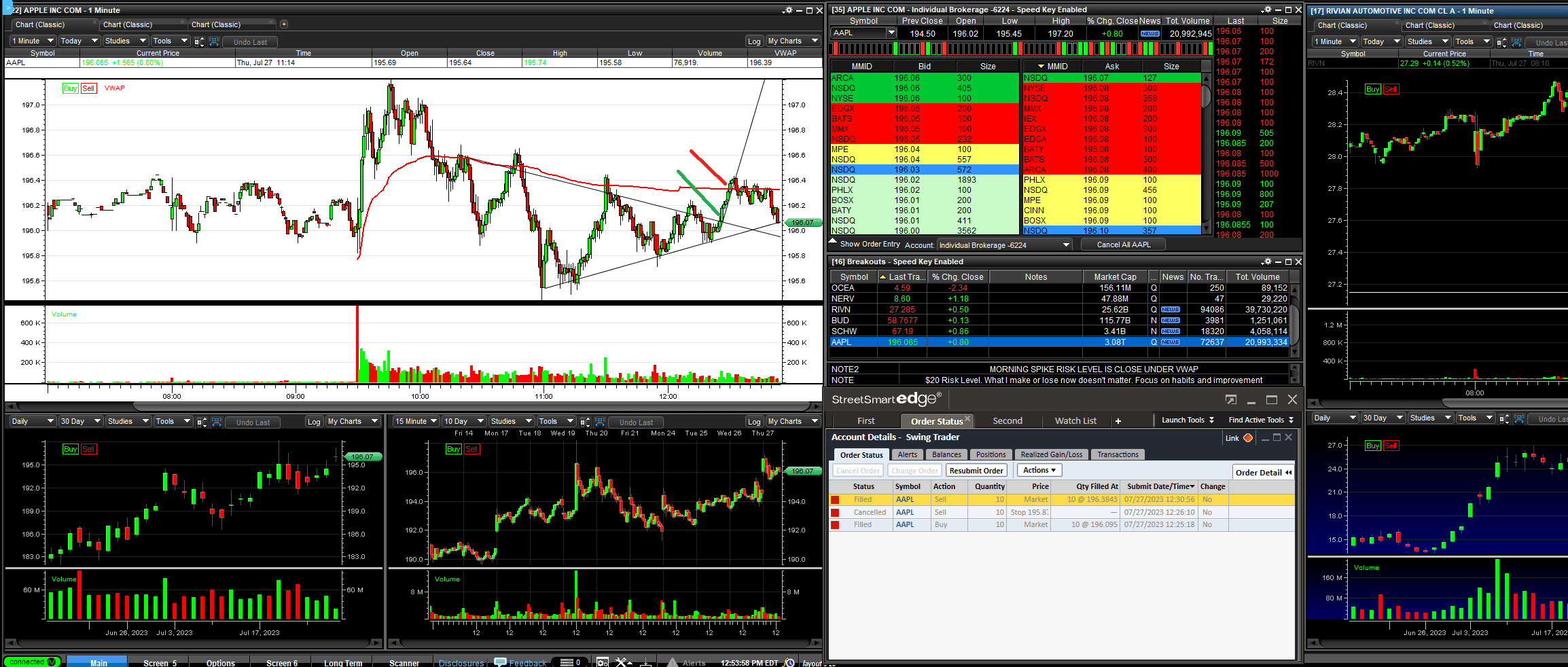This screenshot has height=667, width=1568.
Task: Open the Studies dropdown on the Apple 1 Minute chart
Action: (x=125, y=41)
